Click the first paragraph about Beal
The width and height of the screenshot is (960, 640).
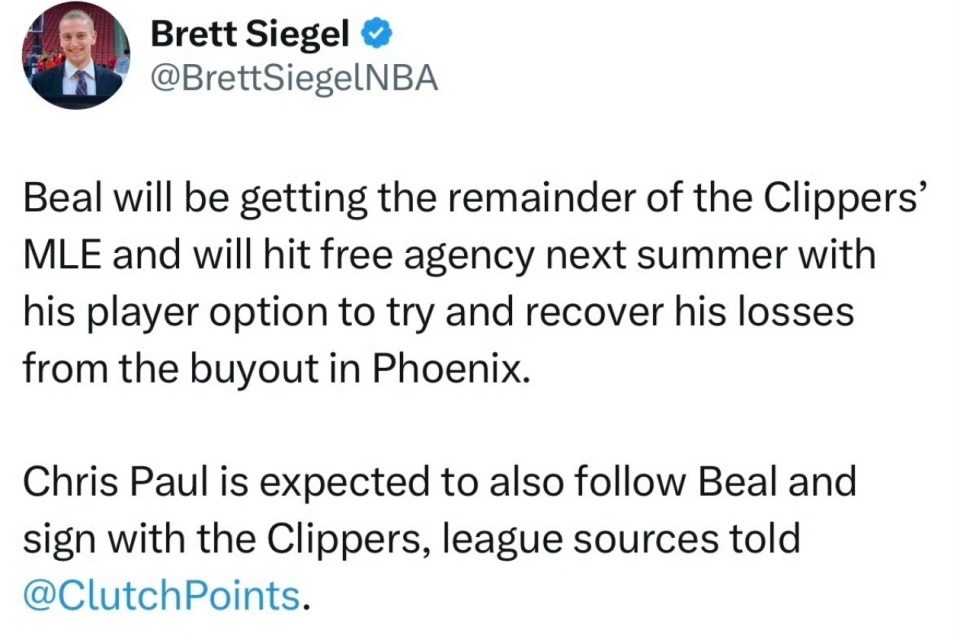(x=471, y=284)
